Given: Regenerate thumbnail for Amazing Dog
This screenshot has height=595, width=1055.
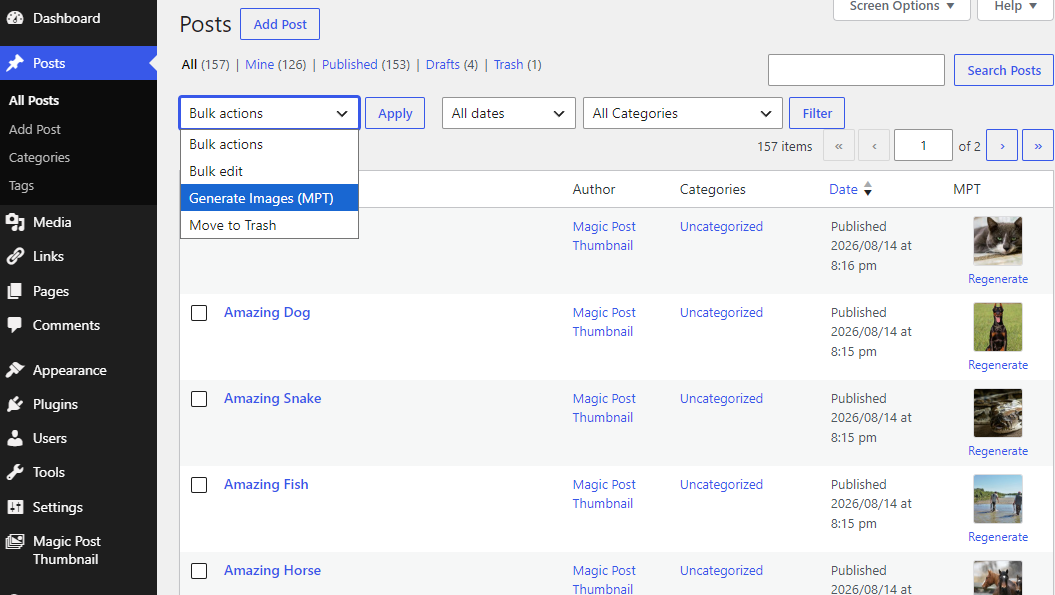Looking at the screenshot, I should [x=998, y=365].
